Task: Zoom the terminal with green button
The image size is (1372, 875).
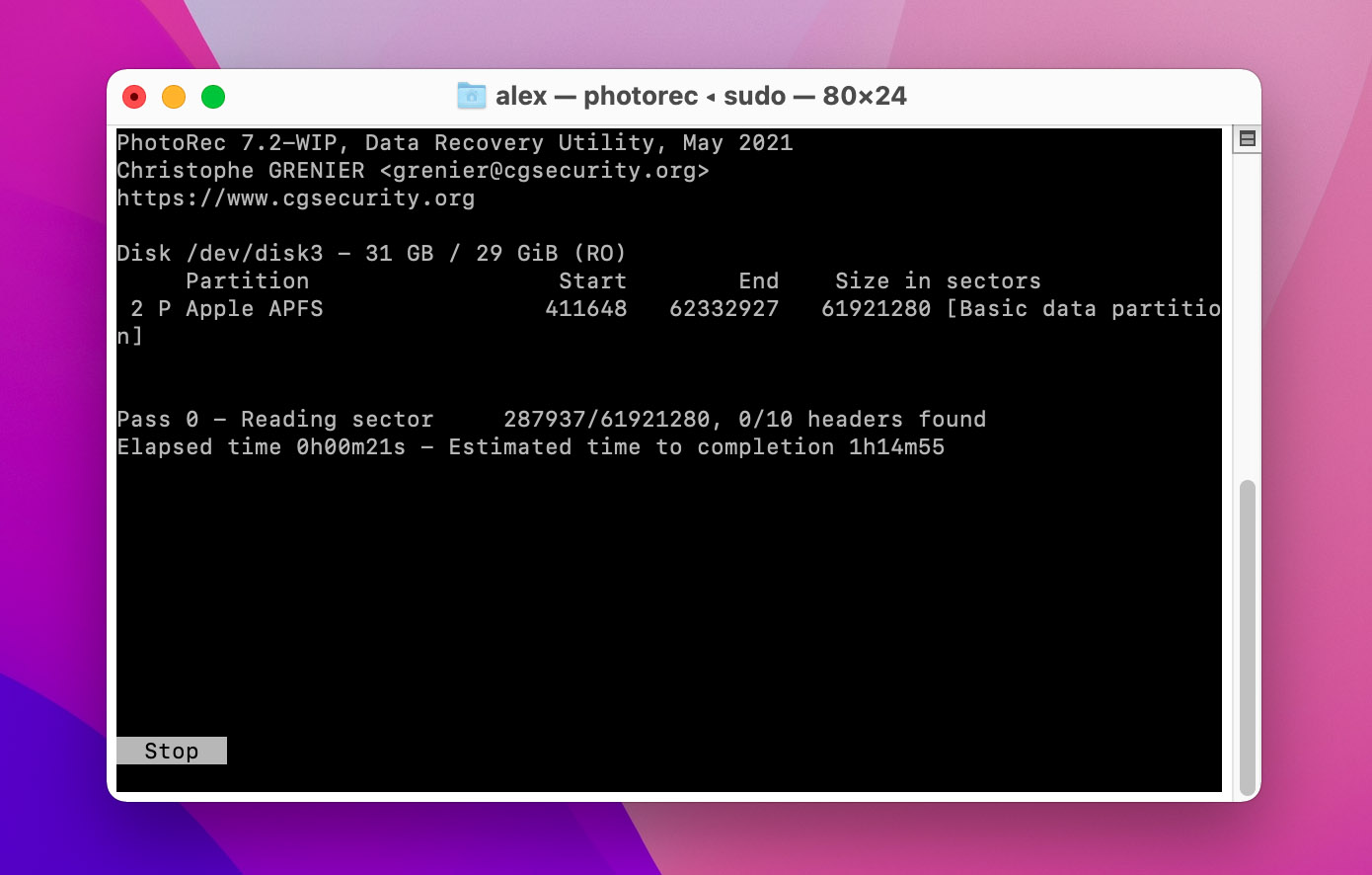Action: point(213,97)
